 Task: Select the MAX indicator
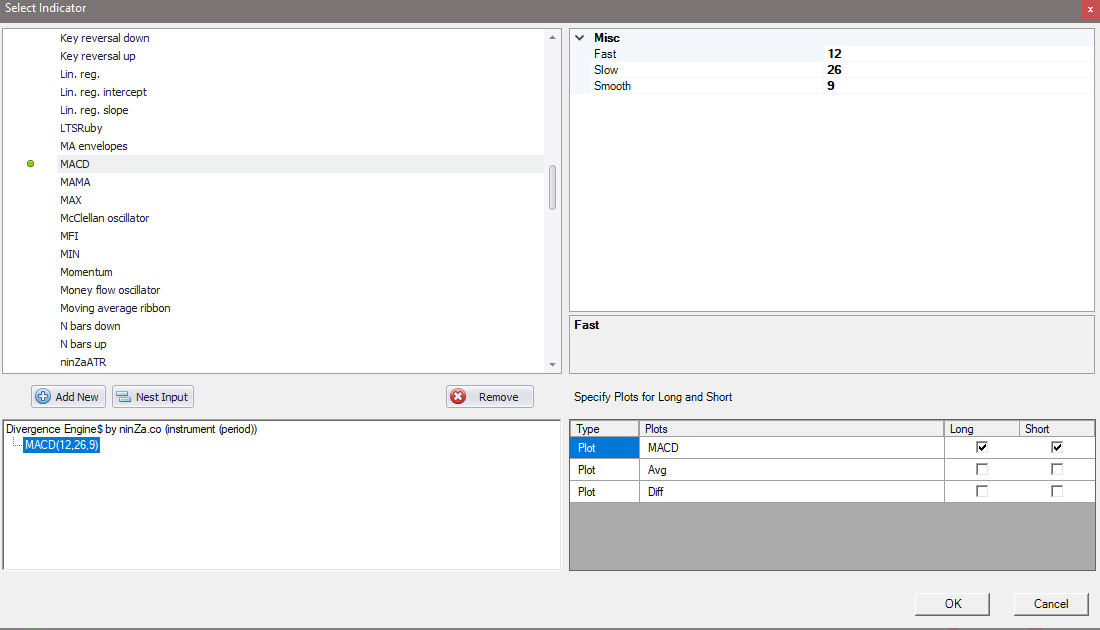point(71,200)
